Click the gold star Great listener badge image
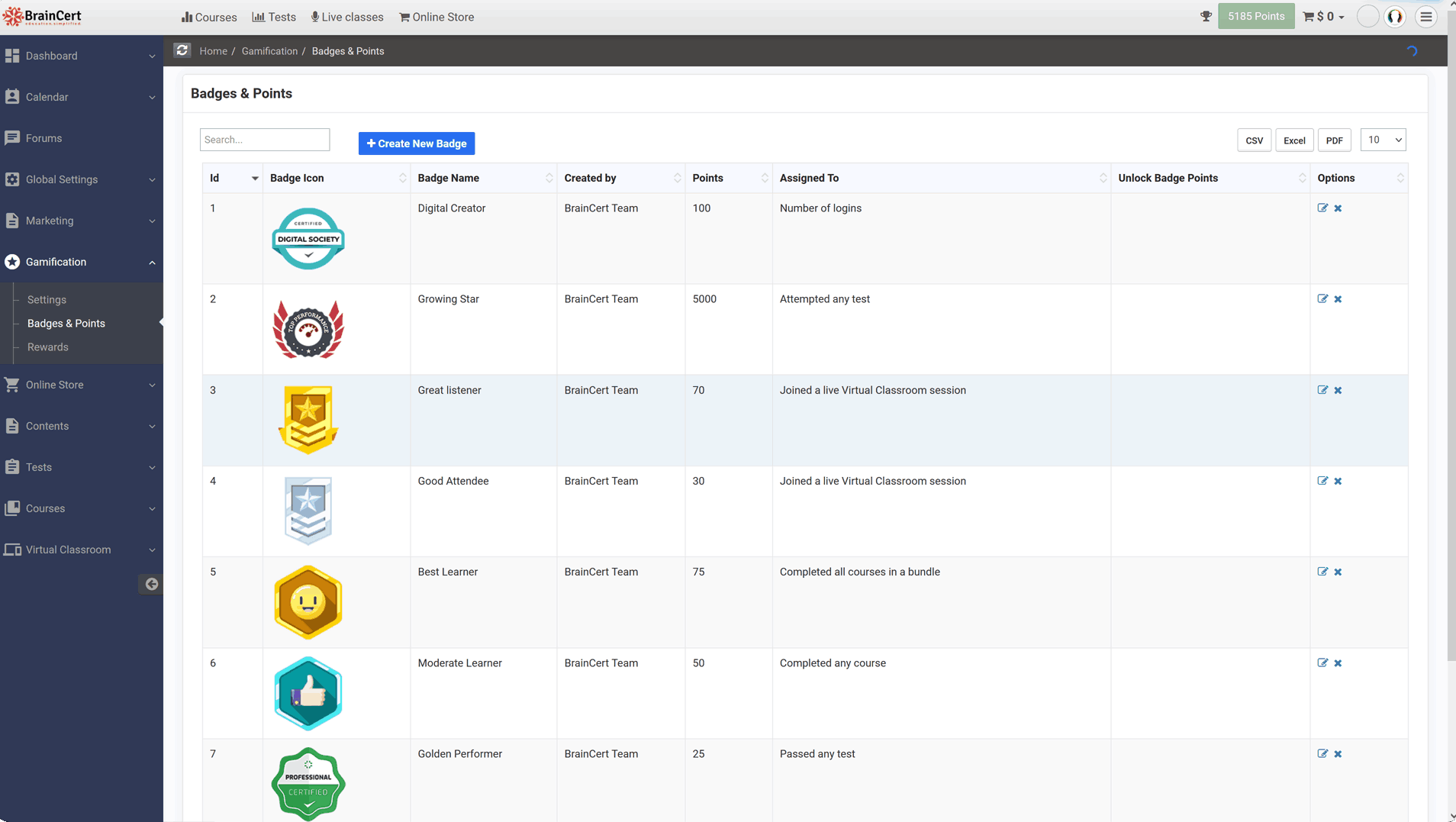 pyautogui.click(x=308, y=420)
